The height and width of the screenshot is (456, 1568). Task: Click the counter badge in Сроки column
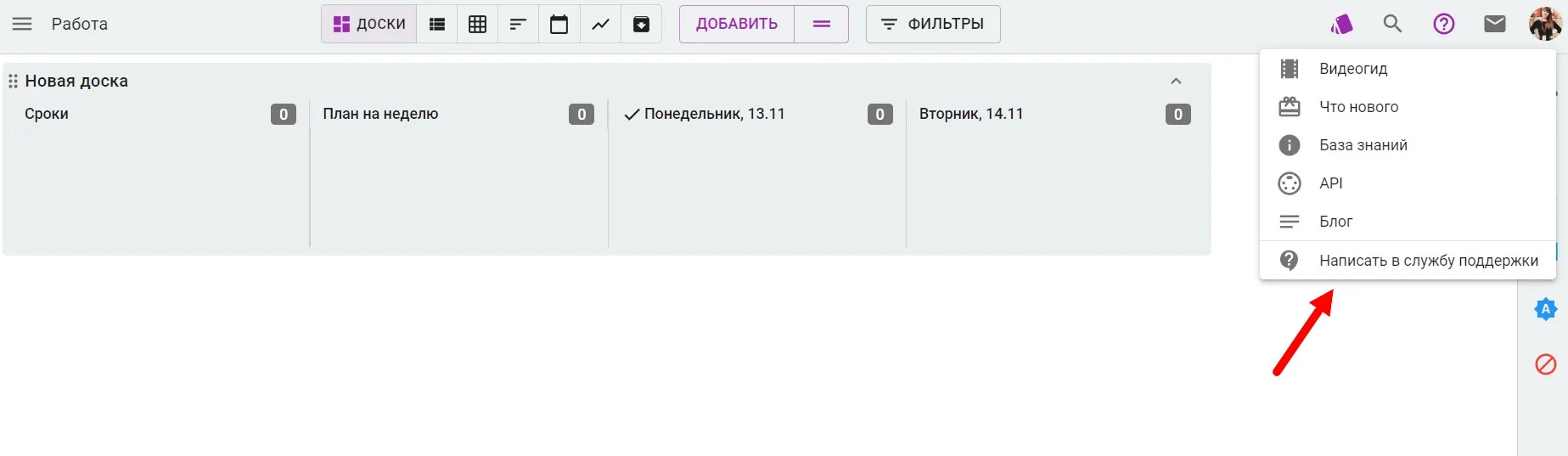[x=284, y=114]
